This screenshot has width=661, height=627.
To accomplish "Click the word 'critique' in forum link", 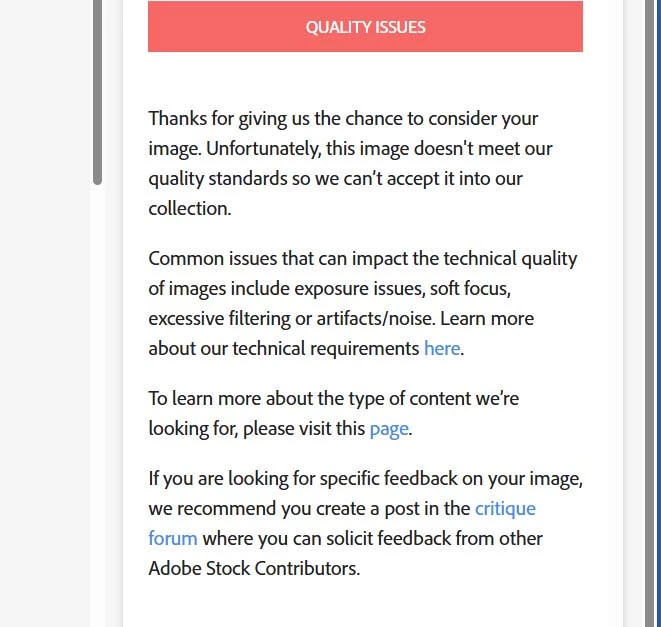I will point(505,508).
